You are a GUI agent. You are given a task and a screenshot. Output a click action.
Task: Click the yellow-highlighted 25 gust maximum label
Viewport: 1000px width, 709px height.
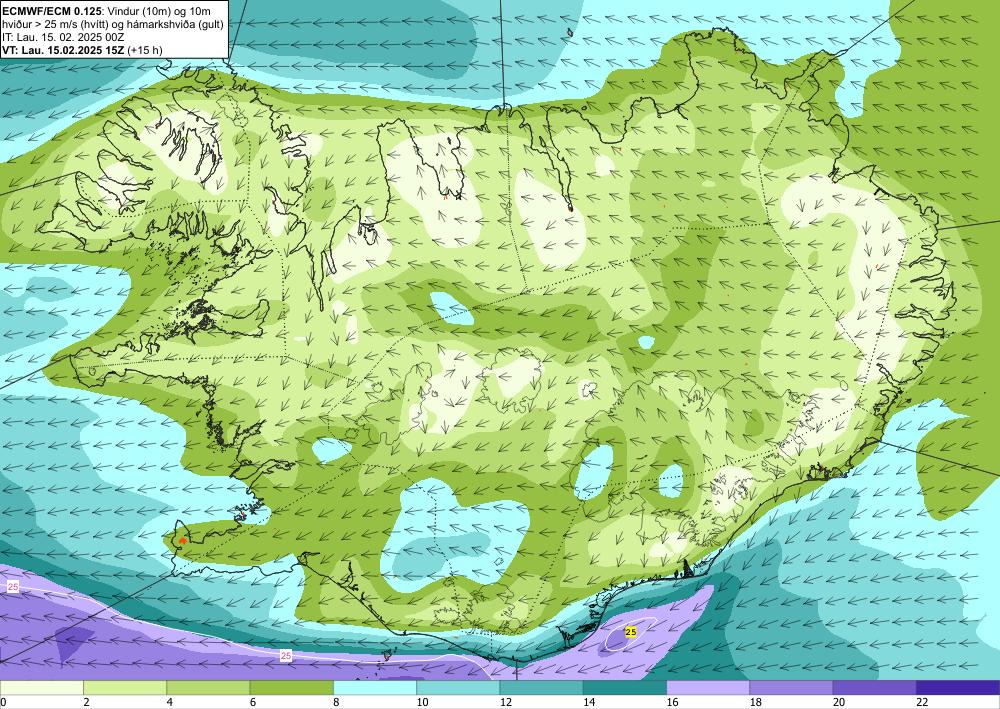coord(631,632)
